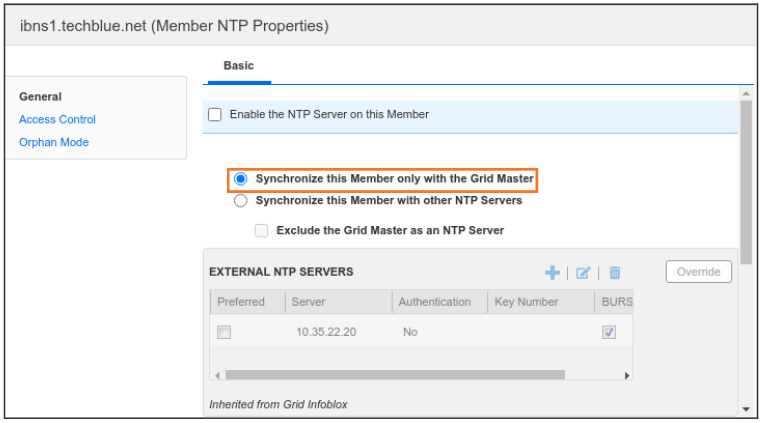The height and width of the screenshot is (423, 761).
Task: Tick the Preferred checkbox for 10.35.22.20
Action: [225, 332]
